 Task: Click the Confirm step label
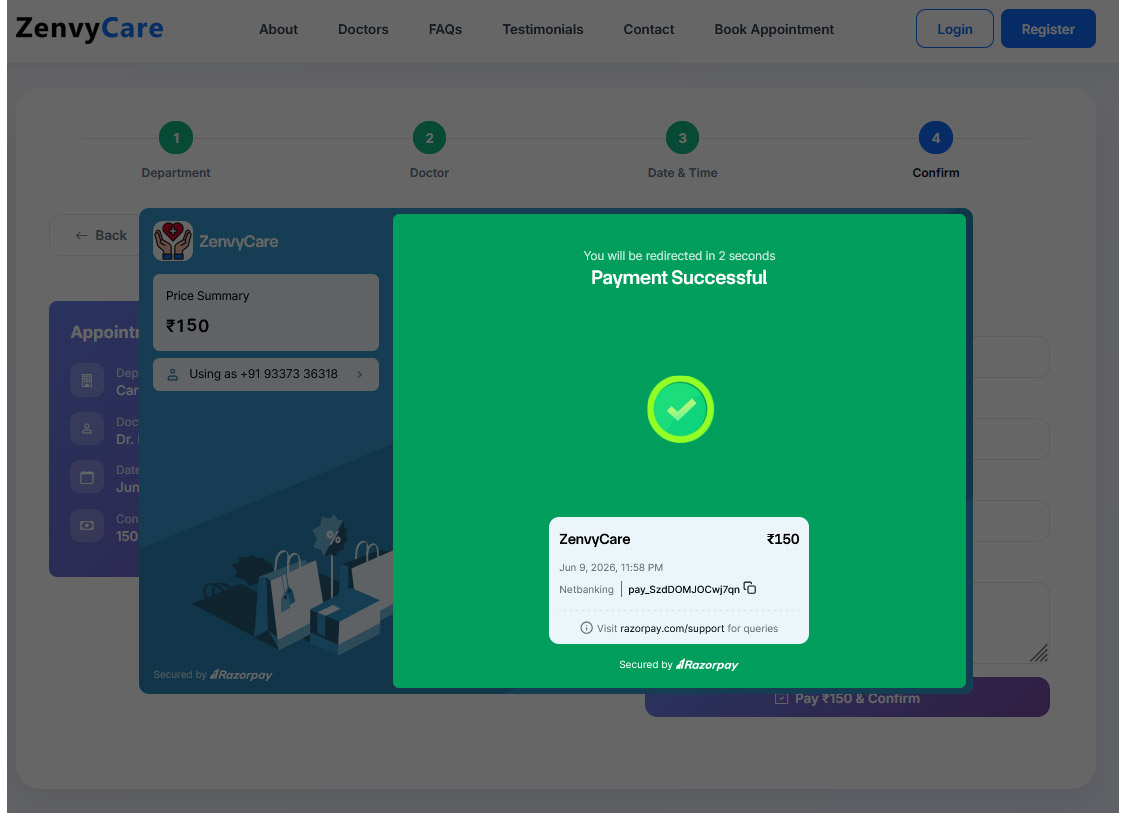tap(936, 173)
